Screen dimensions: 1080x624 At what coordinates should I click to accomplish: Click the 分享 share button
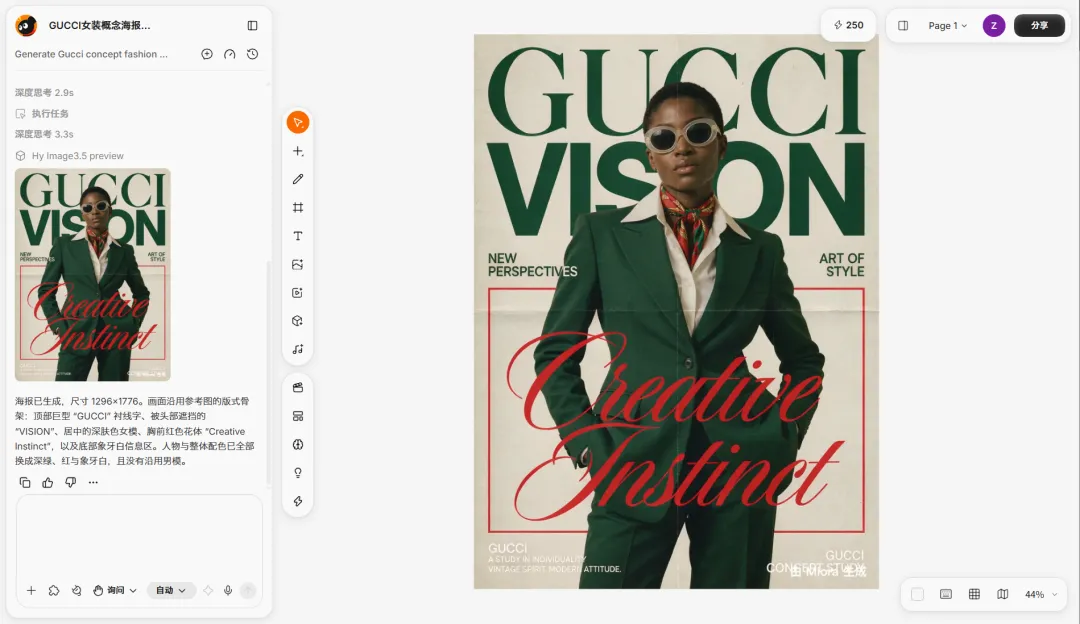(x=1039, y=25)
